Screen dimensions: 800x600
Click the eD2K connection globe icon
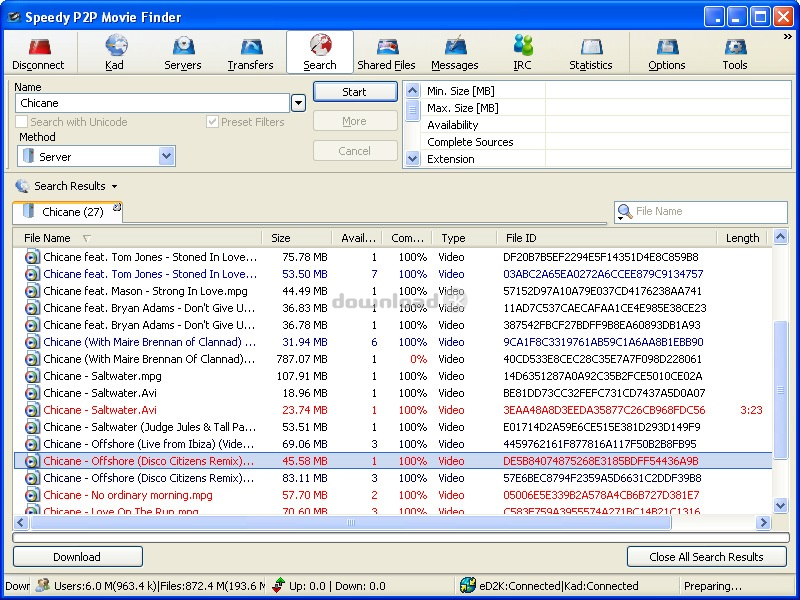click(467, 586)
